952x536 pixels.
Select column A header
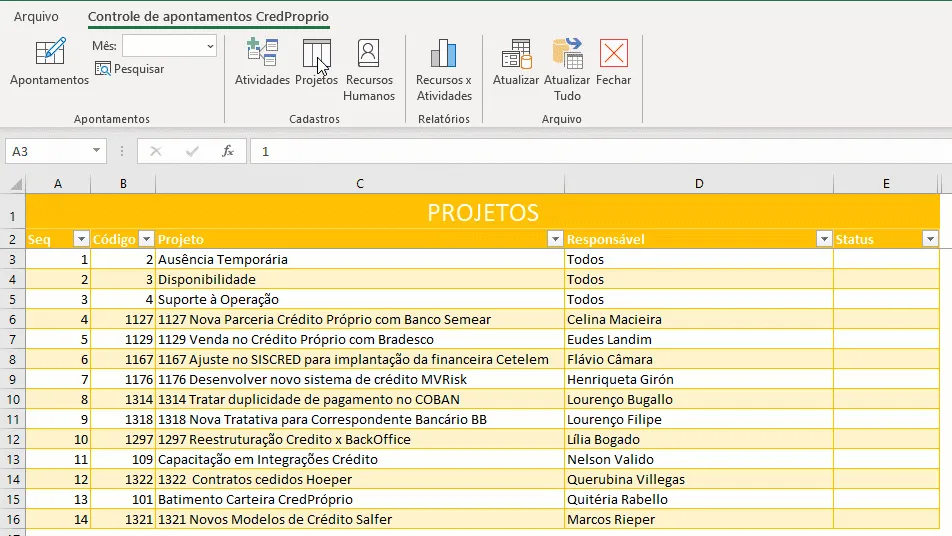[x=58, y=184]
